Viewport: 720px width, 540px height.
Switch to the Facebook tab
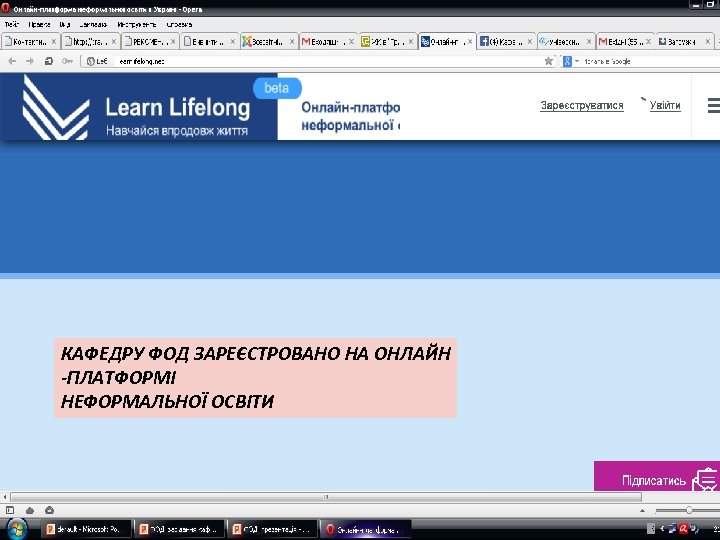pyautogui.click(x=506, y=41)
